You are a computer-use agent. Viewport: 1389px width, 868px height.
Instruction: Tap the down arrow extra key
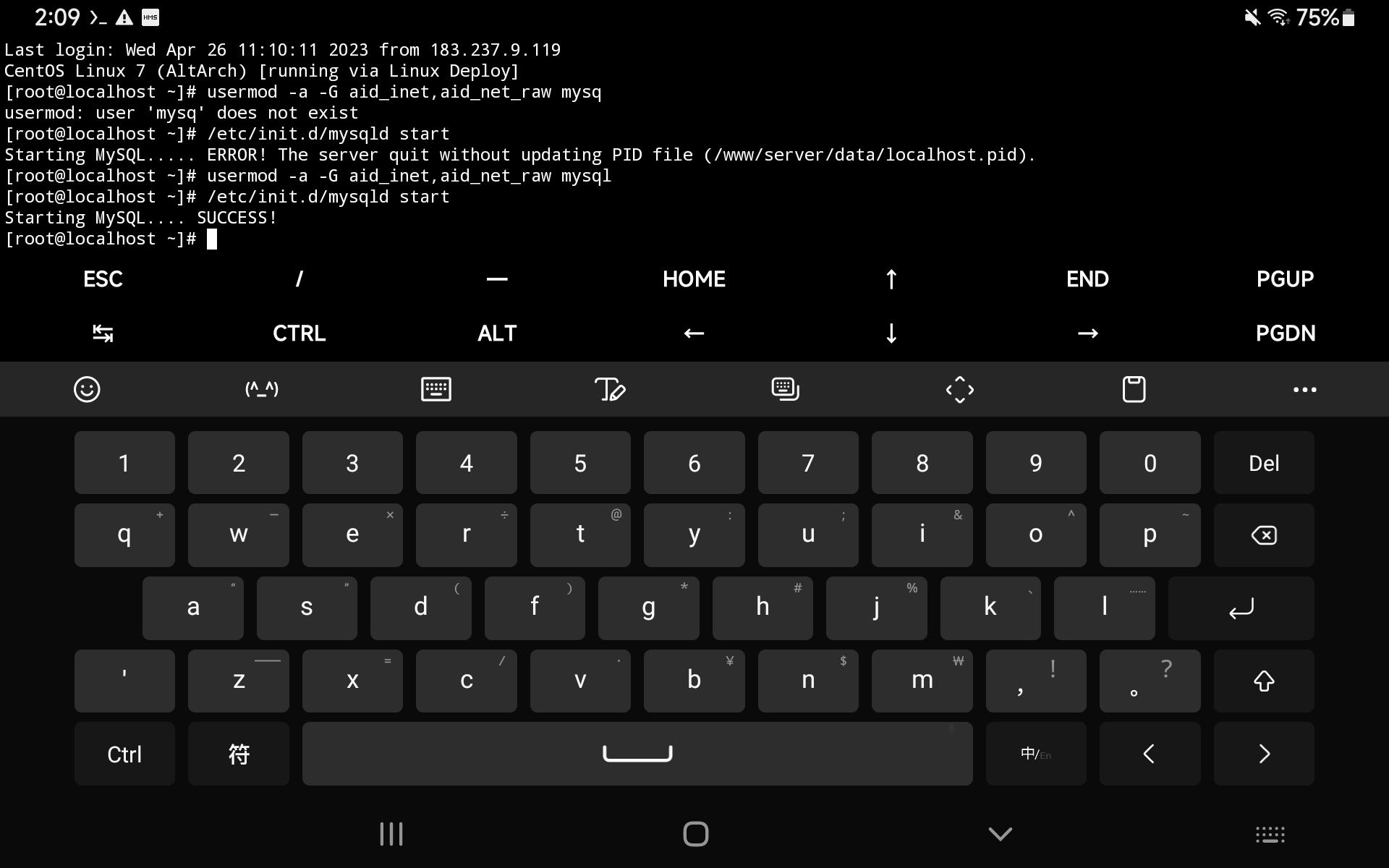pyautogui.click(x=891, y=333)
